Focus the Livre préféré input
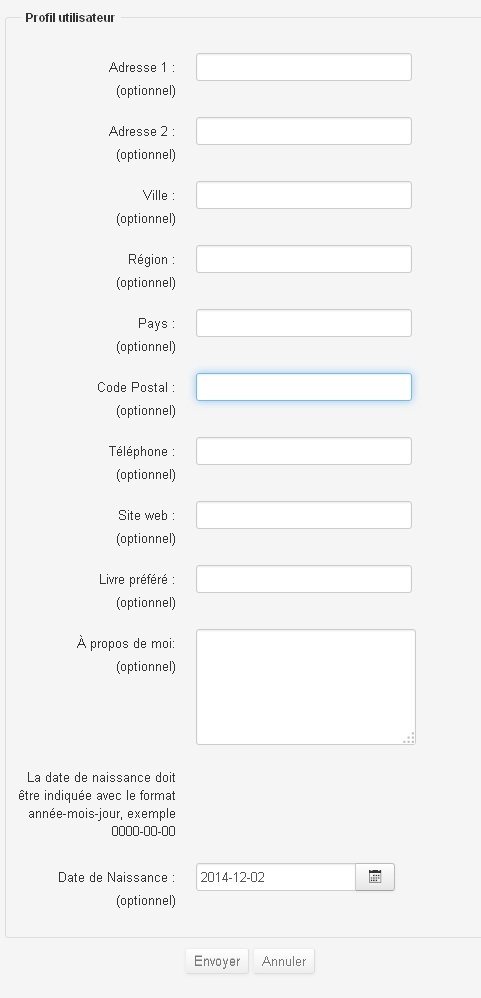The height and width of the screenshot is (998, 481). coord(303,579)
